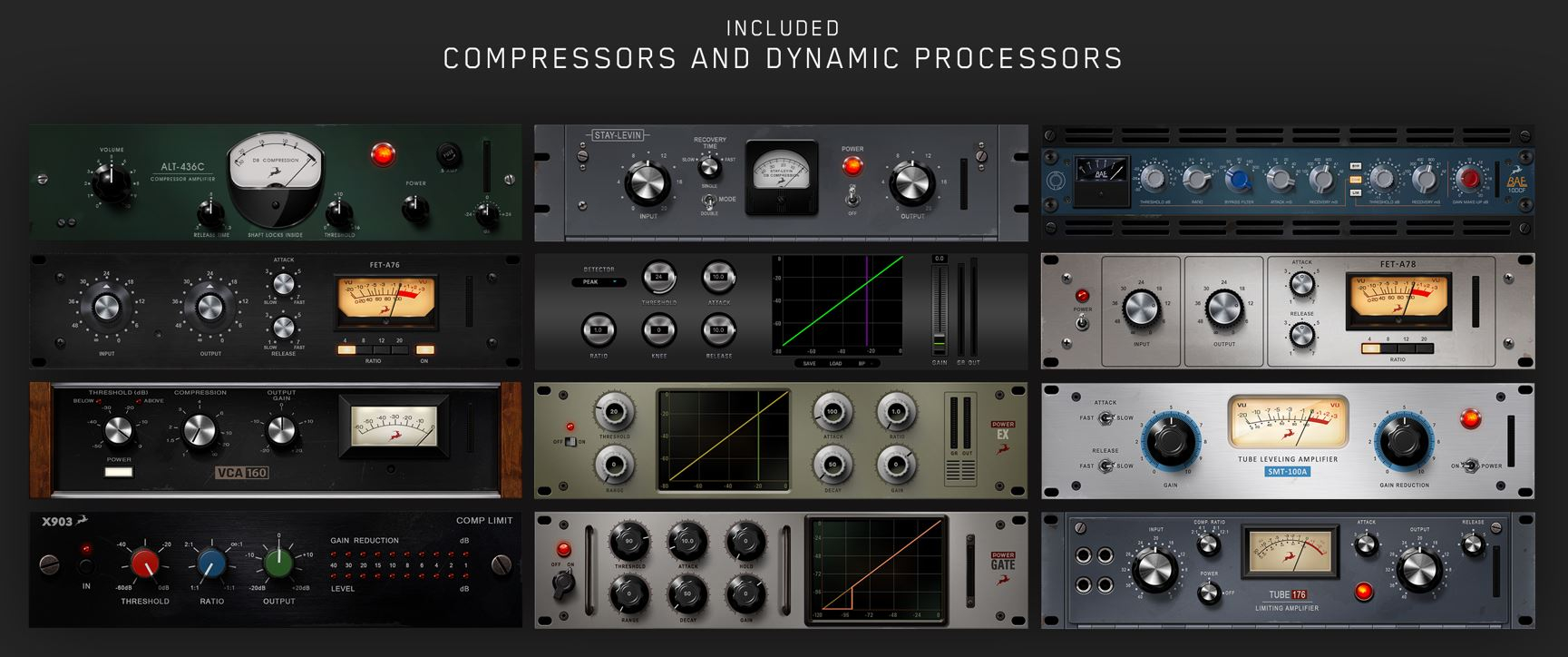The height and width of the screenshot is (657, 1568).
Task: Flip the Power Gate OFF/ON rotary switch
Action: coord(564,583)
